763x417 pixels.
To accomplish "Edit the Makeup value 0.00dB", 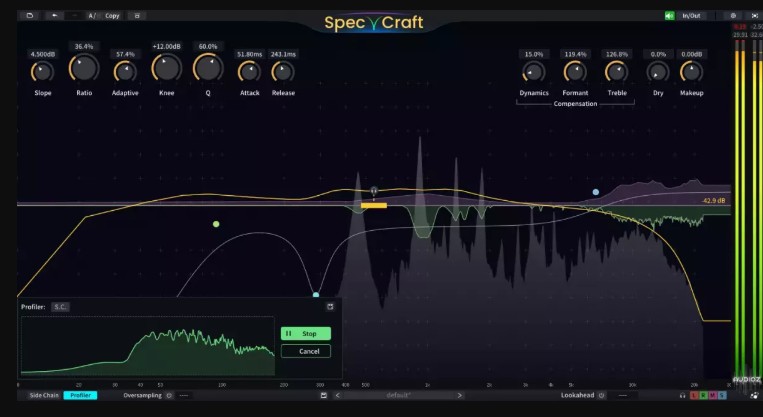I will coord(691,54).
